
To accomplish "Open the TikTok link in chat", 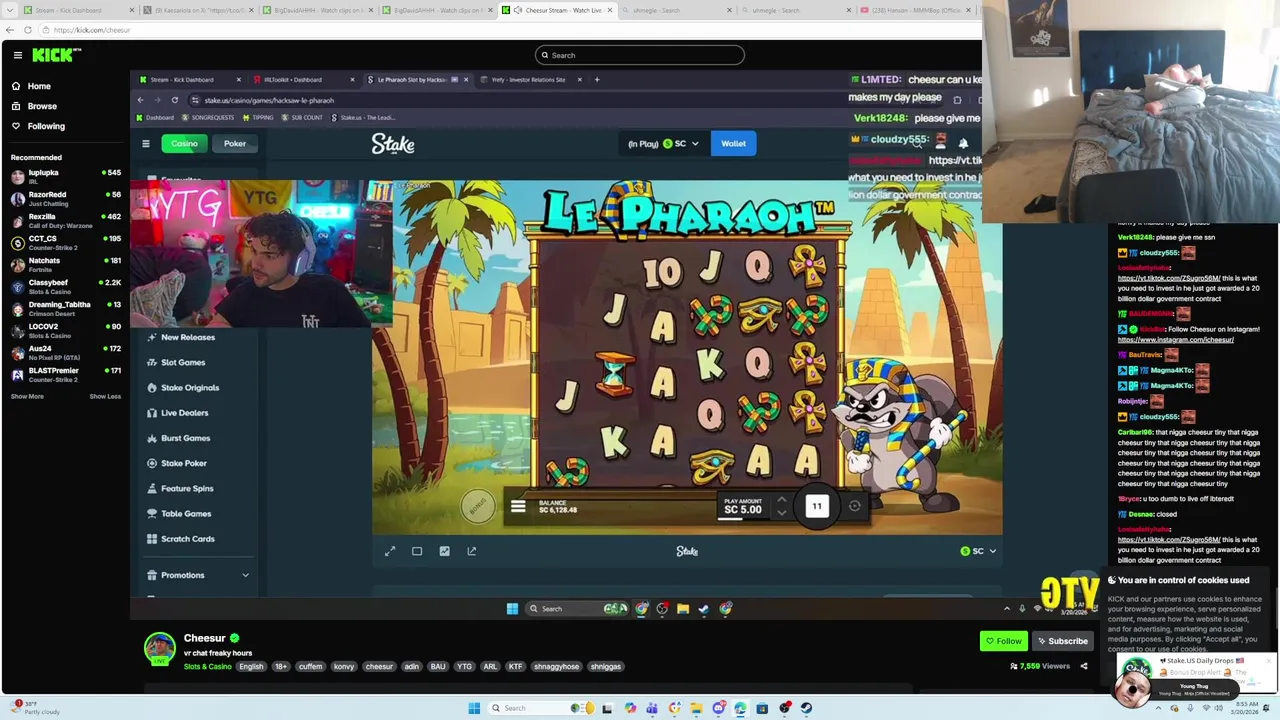I will (x=1169, y=278).
